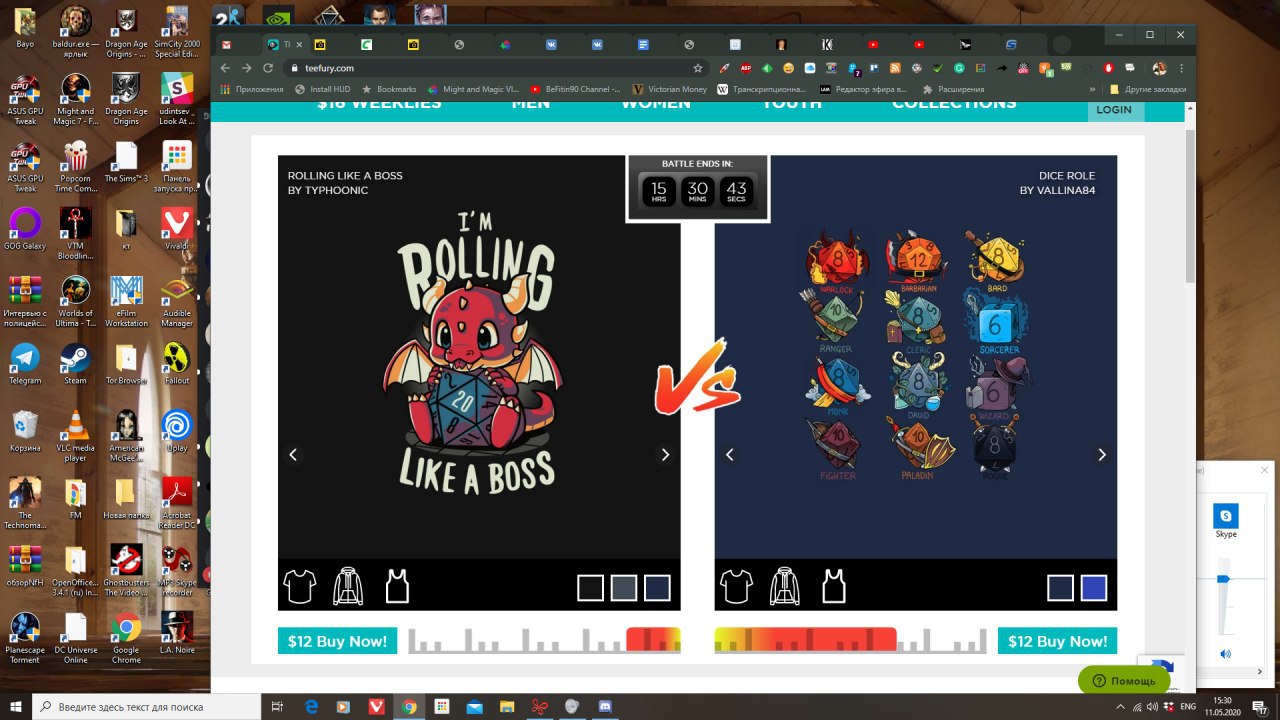Image resolution: width=1280 pixels, height=720 pixels.
Task: Switch to the Google Docs tab
Action: pyautogui.click(x=643, y=45)
